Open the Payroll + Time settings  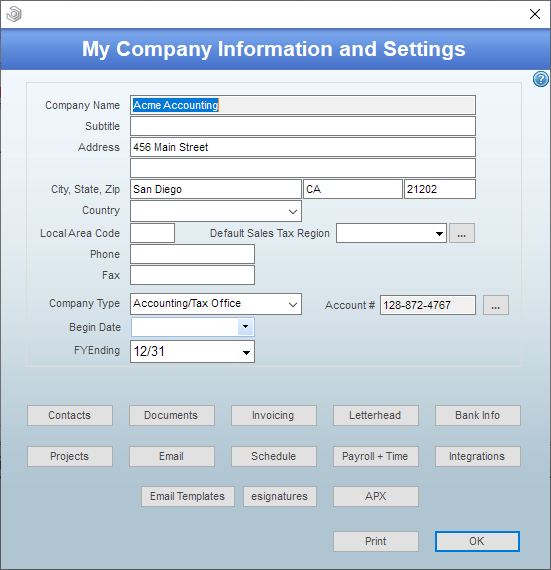tap(375, 457)
